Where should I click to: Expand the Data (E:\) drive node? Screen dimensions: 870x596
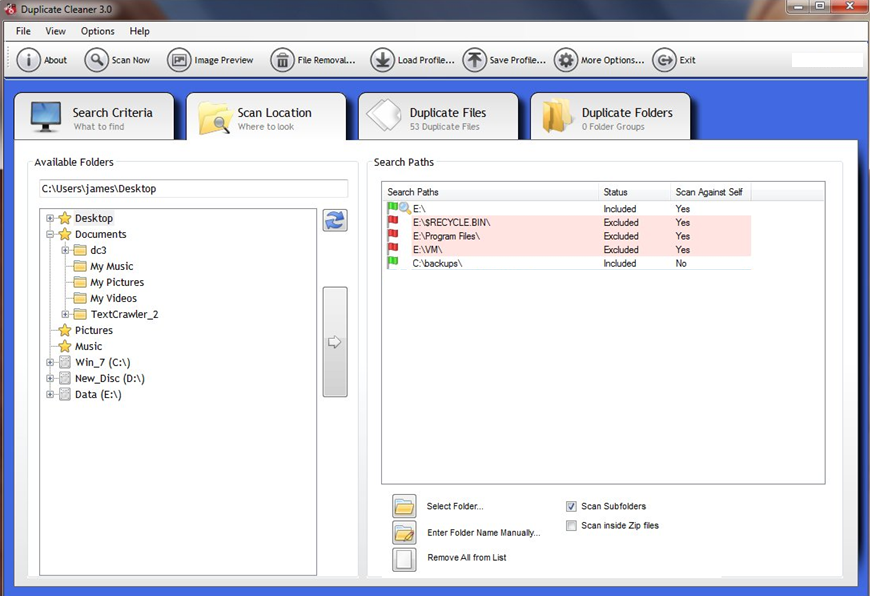50,394
